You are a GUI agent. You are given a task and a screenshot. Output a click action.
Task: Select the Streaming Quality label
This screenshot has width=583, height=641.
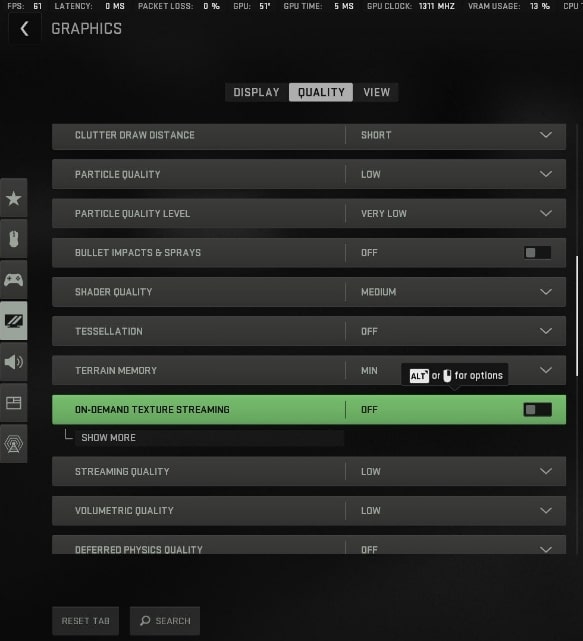pos(122,471)
